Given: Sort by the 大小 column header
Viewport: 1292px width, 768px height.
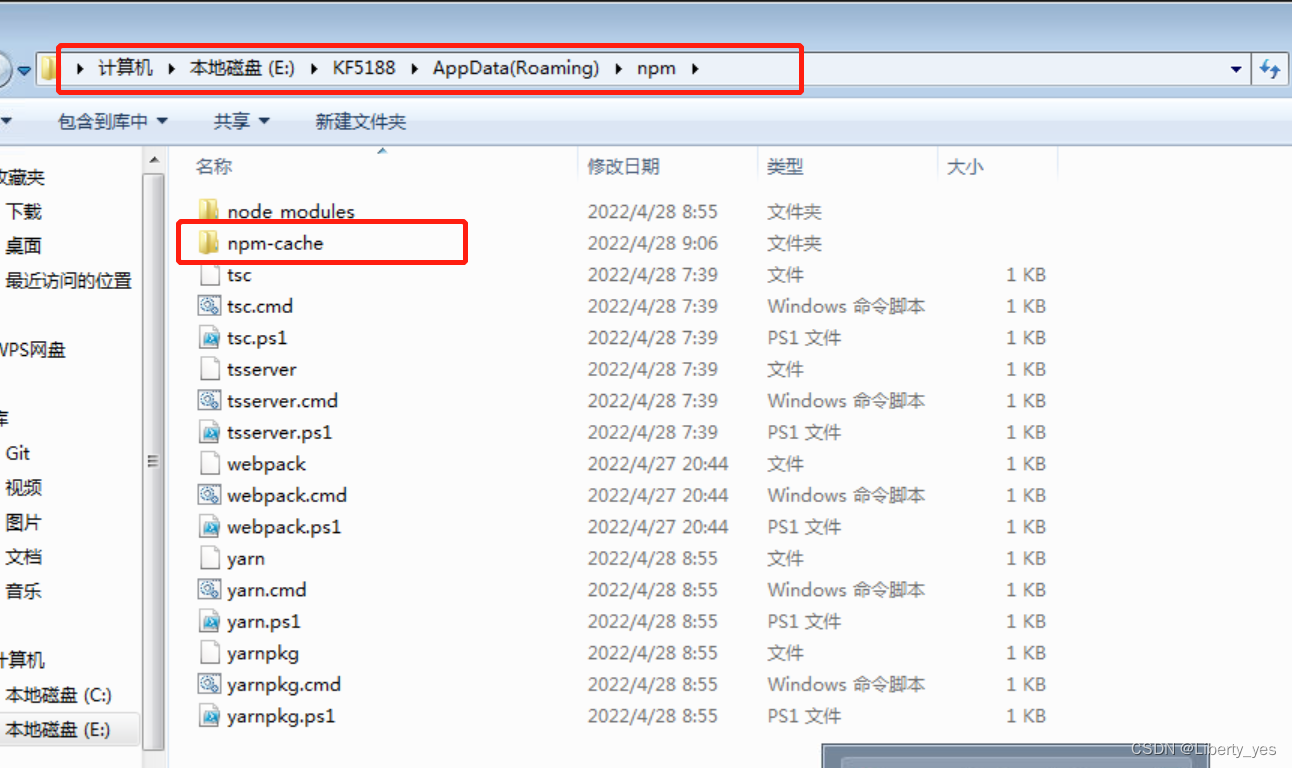Looking at the screenshot, I should (965, 167).
